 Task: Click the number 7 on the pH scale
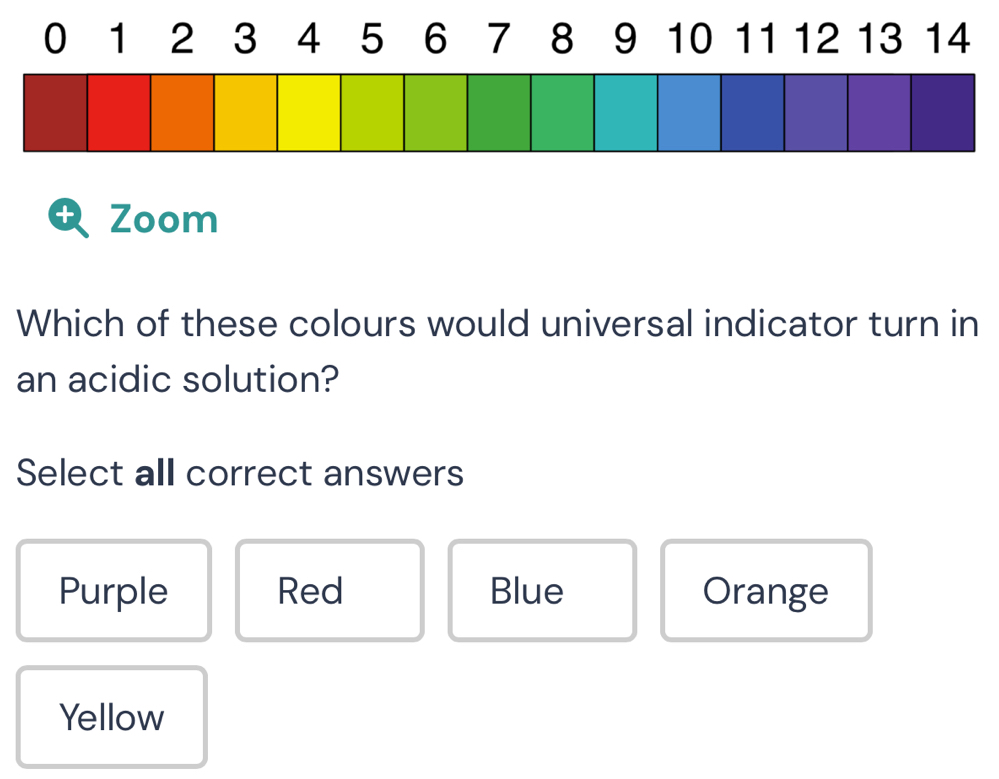tap(499, 39)
